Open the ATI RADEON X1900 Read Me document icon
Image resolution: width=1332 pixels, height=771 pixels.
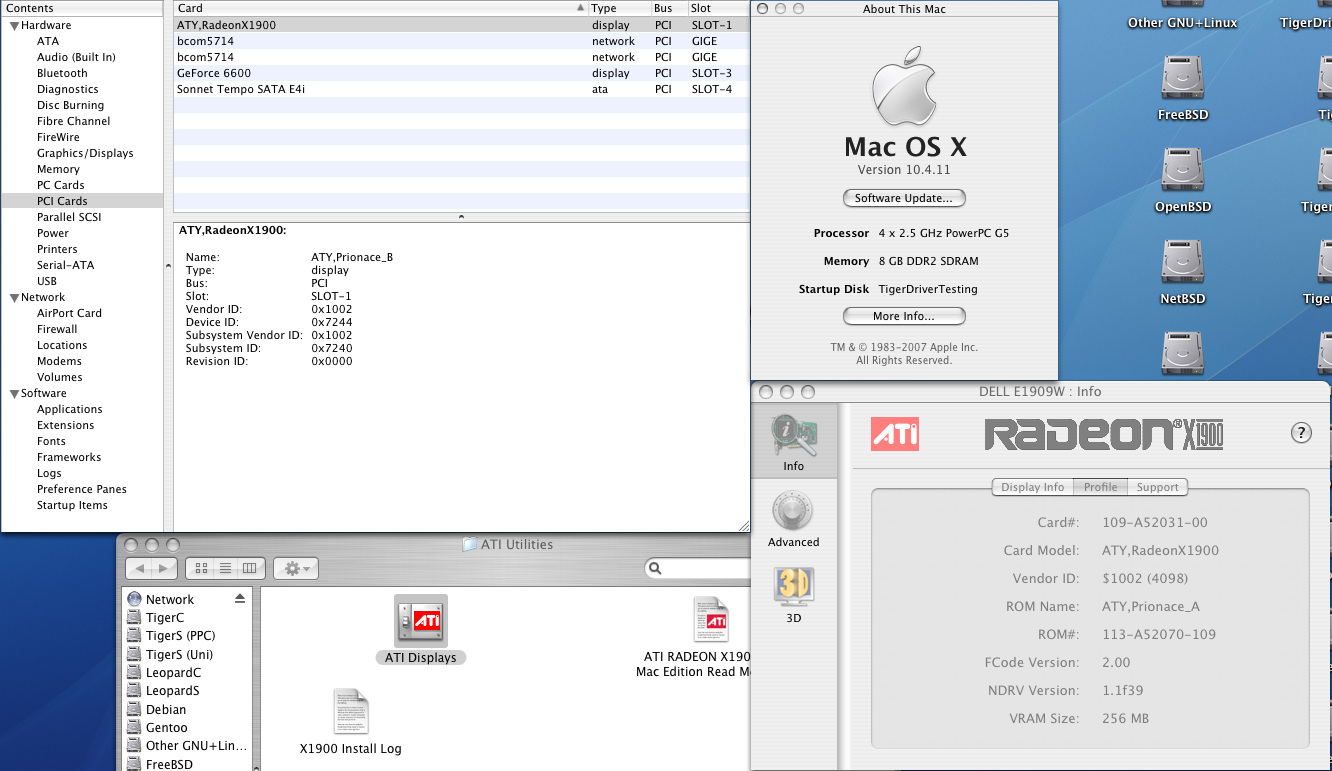tap(711, 620)
